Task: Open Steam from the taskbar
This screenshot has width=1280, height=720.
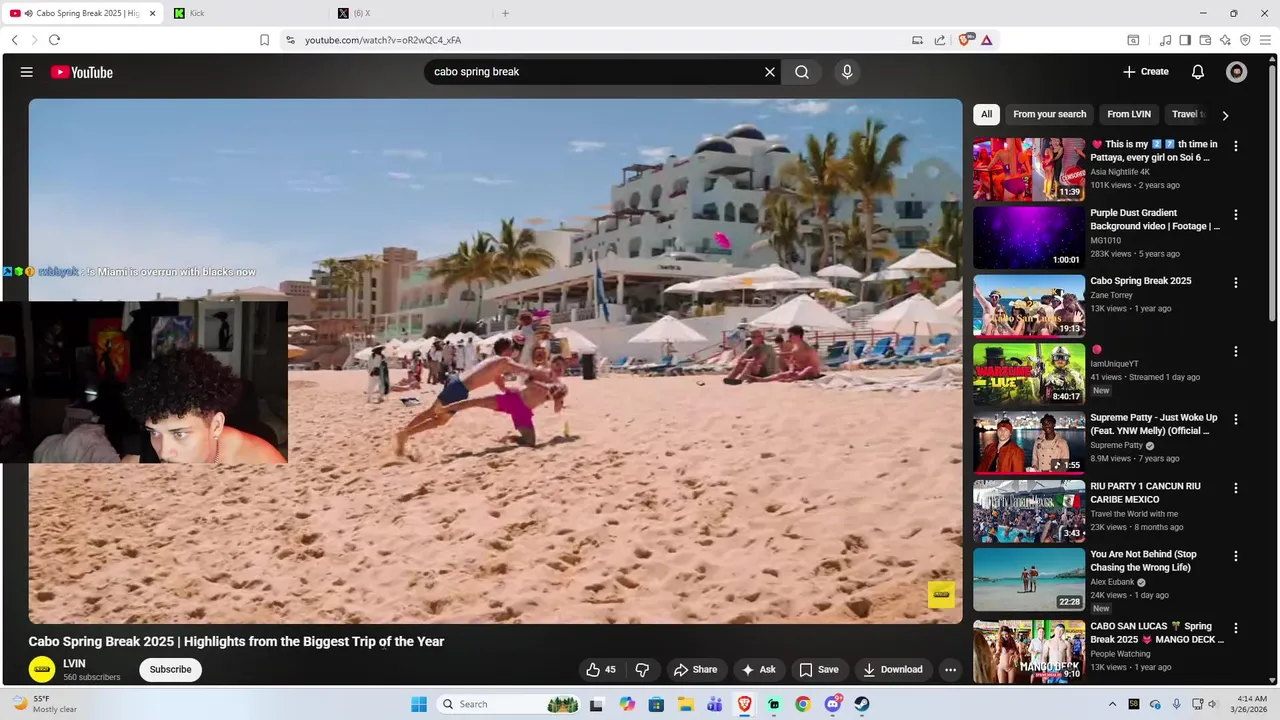Action: pyautogui.click(x=862, y=704)
